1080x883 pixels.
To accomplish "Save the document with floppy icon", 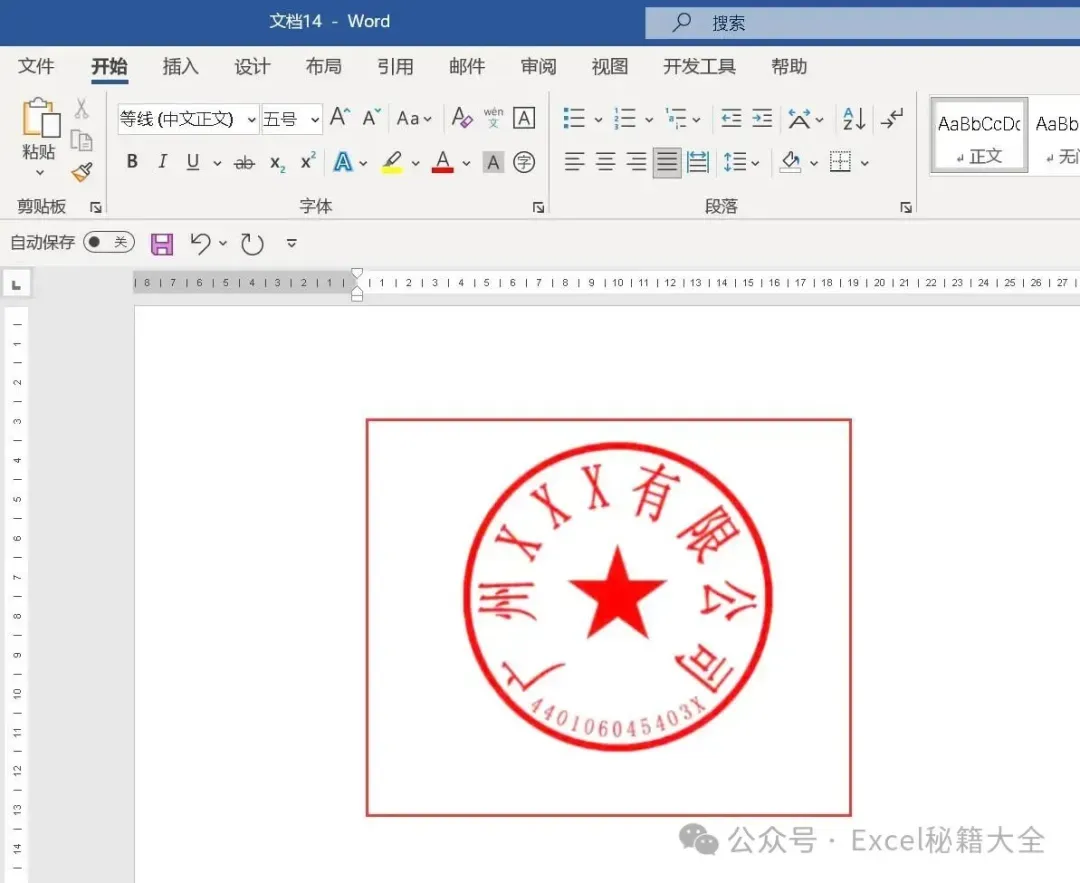I will point(162,244).
